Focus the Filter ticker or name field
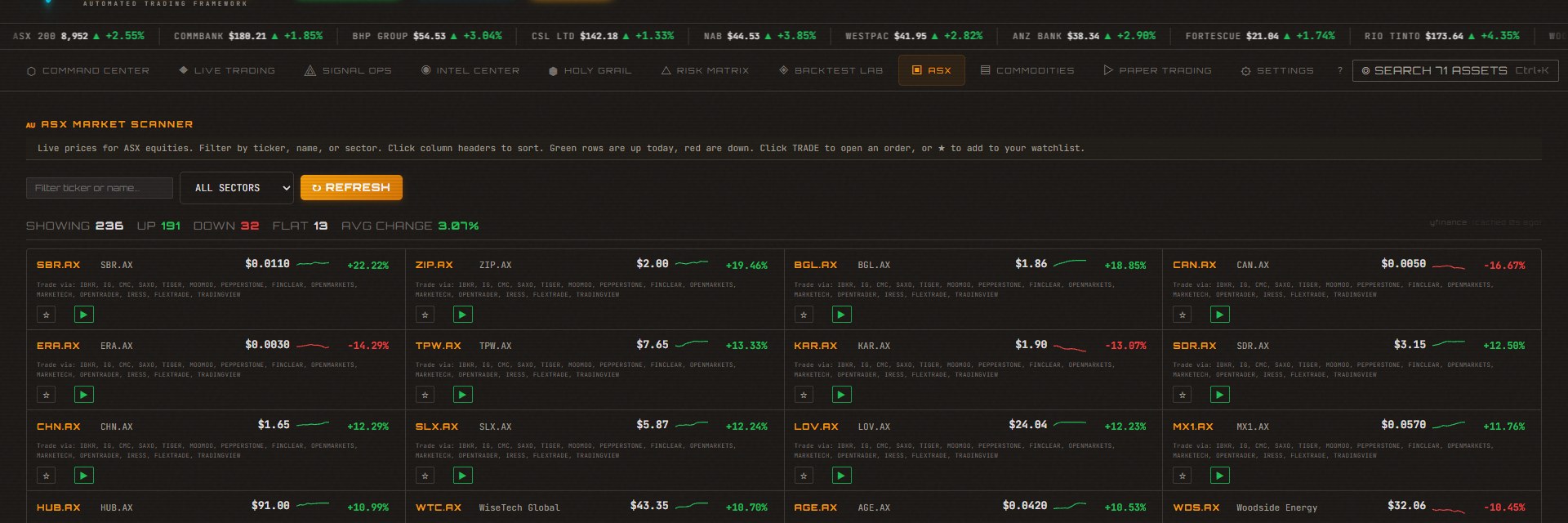 (x=99, y=188)
